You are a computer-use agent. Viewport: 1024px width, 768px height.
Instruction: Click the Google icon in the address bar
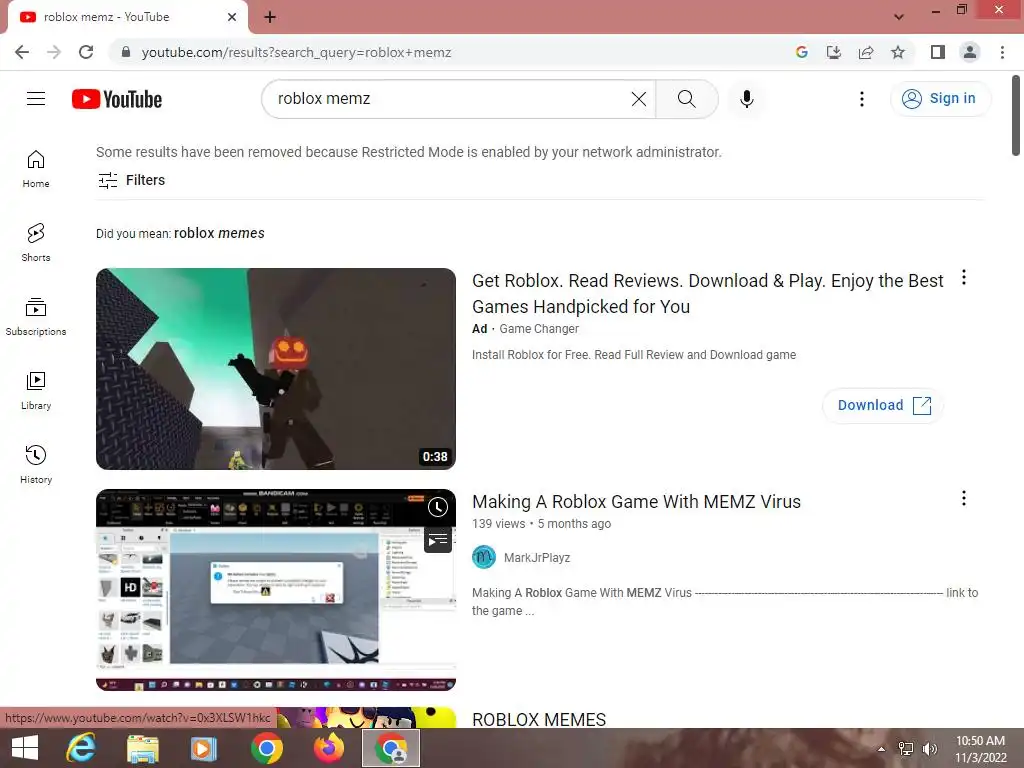pyautogui.click(x=801, y=52)
